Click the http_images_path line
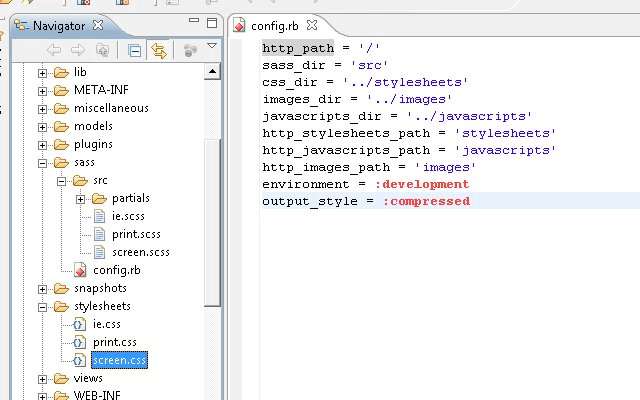The width and height of the screenshot is (640, 400). [369, 167]
